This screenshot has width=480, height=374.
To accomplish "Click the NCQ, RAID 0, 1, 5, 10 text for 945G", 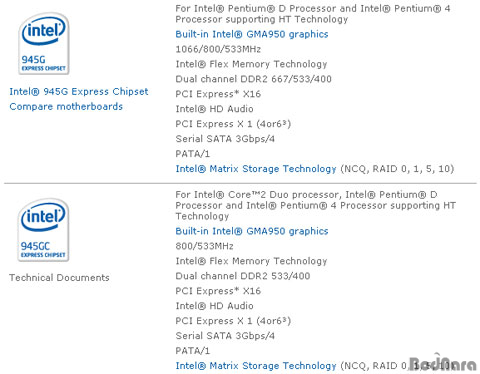I will click(x=397, y=169).
